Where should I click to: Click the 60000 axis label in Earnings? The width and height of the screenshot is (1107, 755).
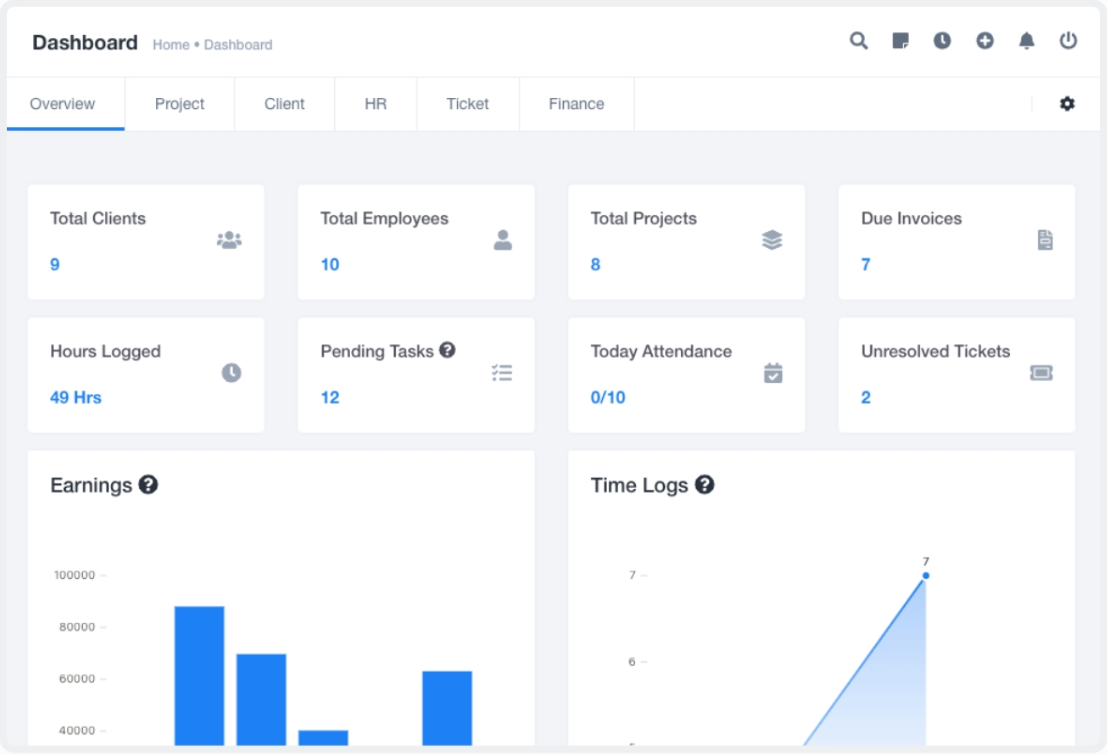pos(77,678)
